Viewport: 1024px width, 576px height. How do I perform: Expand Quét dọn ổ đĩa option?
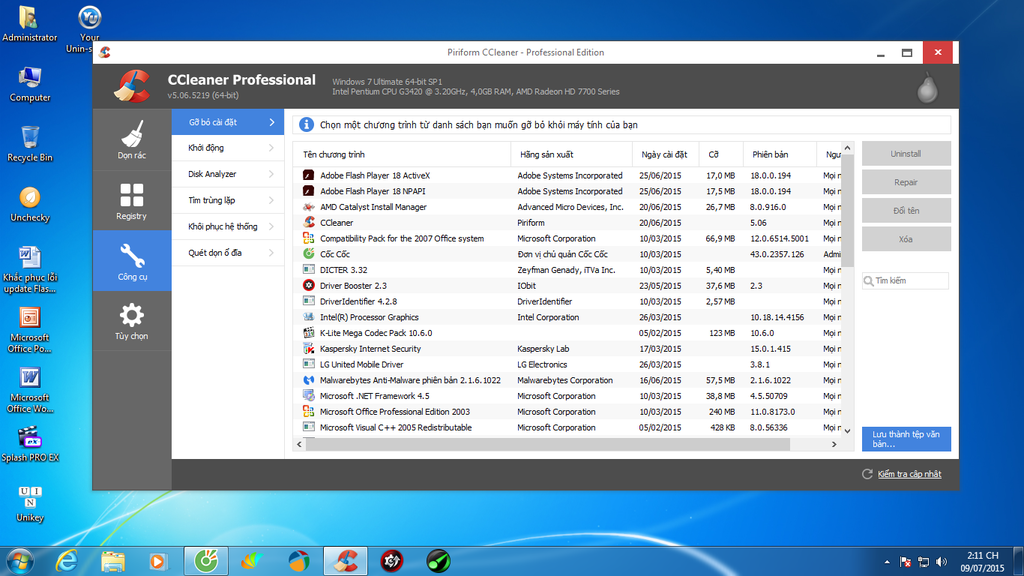[227, 253]
